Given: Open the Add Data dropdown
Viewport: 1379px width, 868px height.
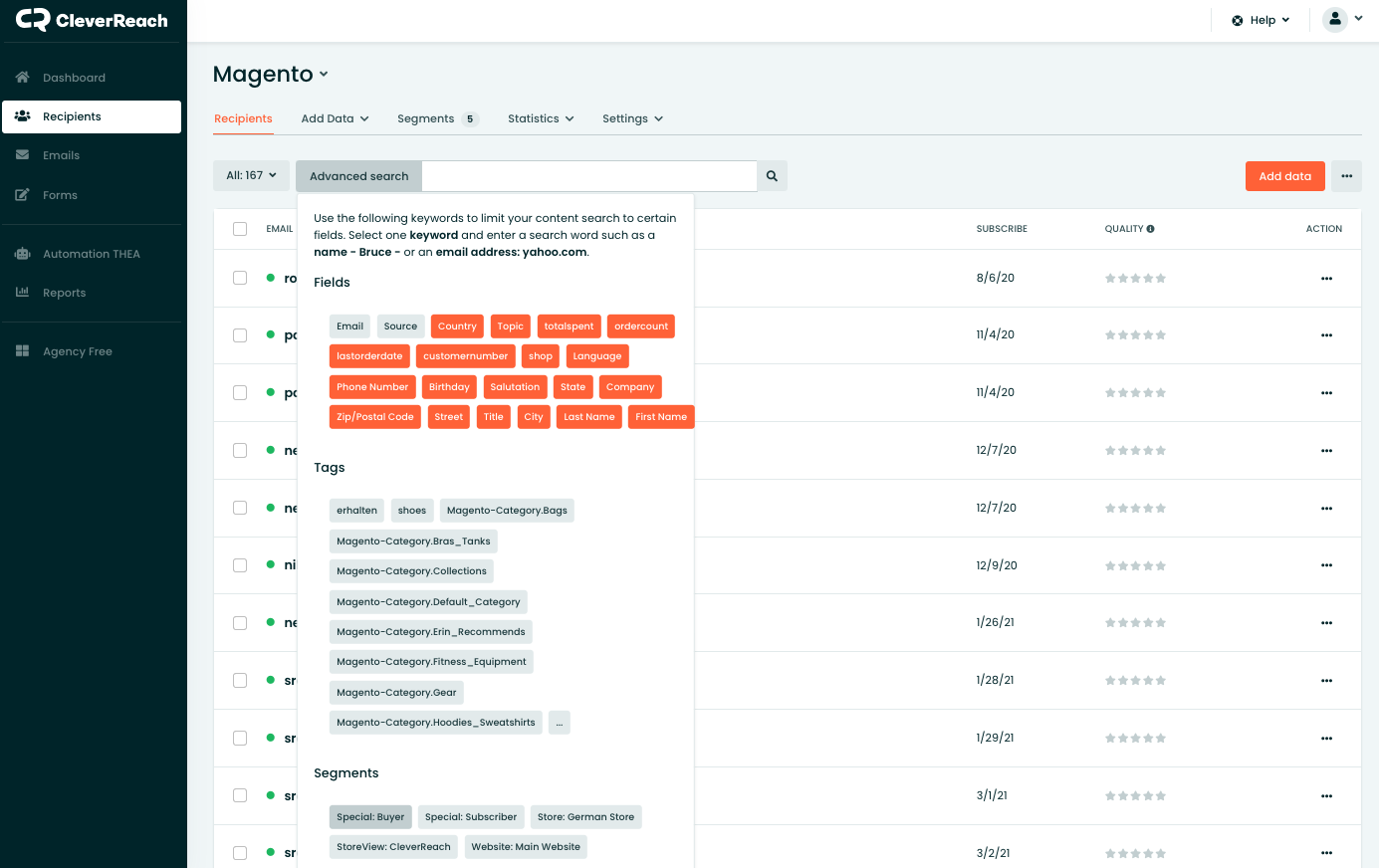Looking at the screenshot, I should click(x=335, y=118).
